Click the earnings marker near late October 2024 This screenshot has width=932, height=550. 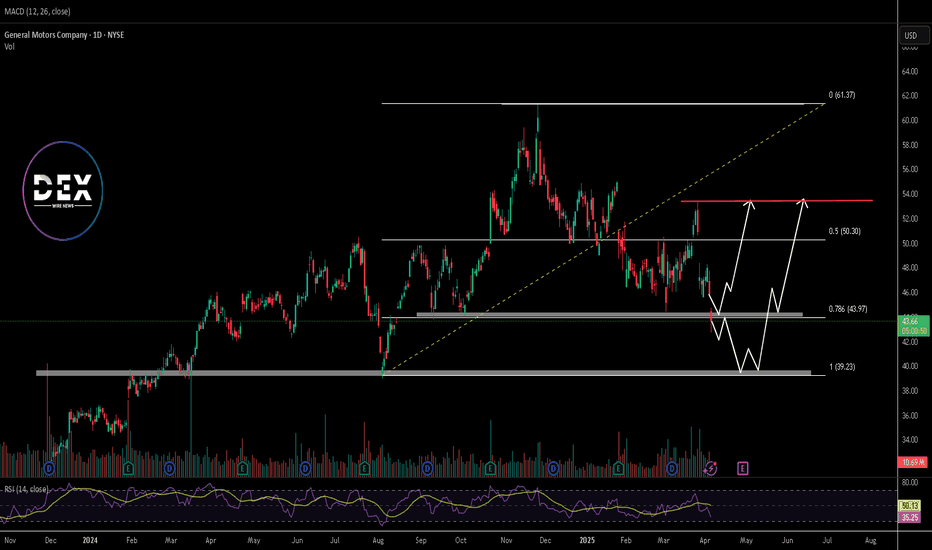coord(490,469)
